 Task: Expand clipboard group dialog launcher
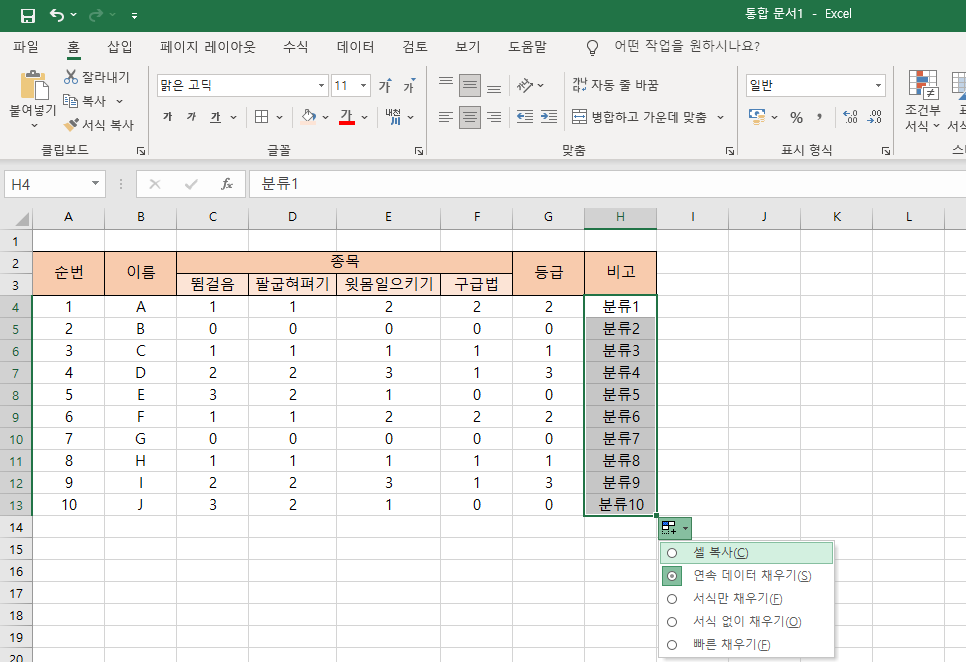pyautogui.click(x=140, y=150)
